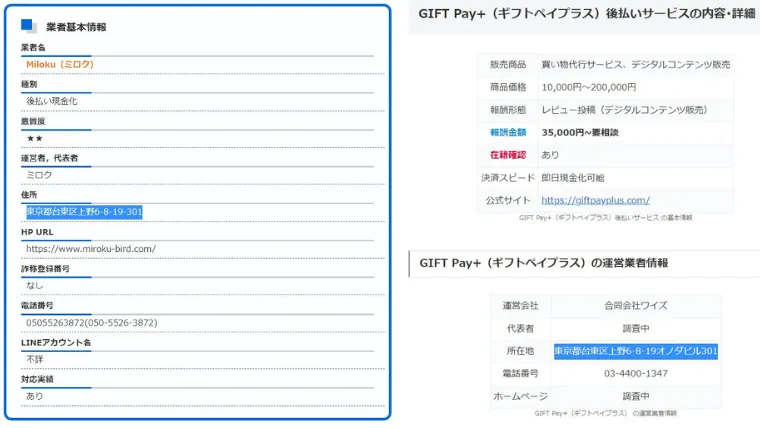Click the 合同会社ワイズ company name cell
Screen dimensions: 760x428
point(634,305)
